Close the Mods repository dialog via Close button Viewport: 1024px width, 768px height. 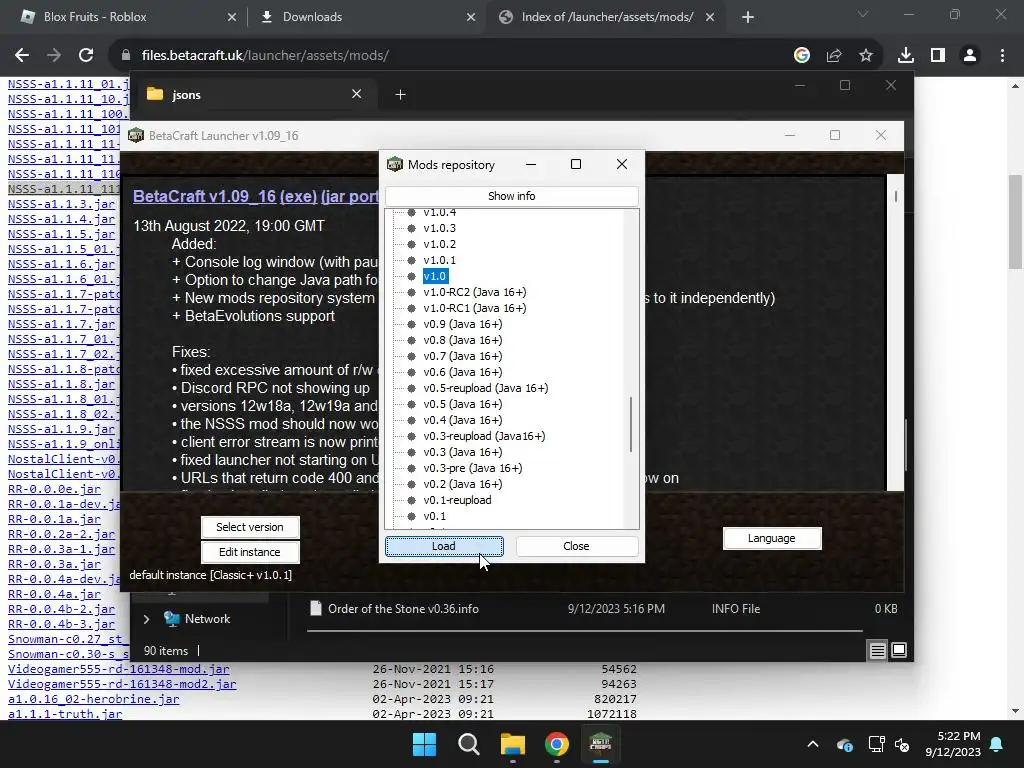coord(576,546)
